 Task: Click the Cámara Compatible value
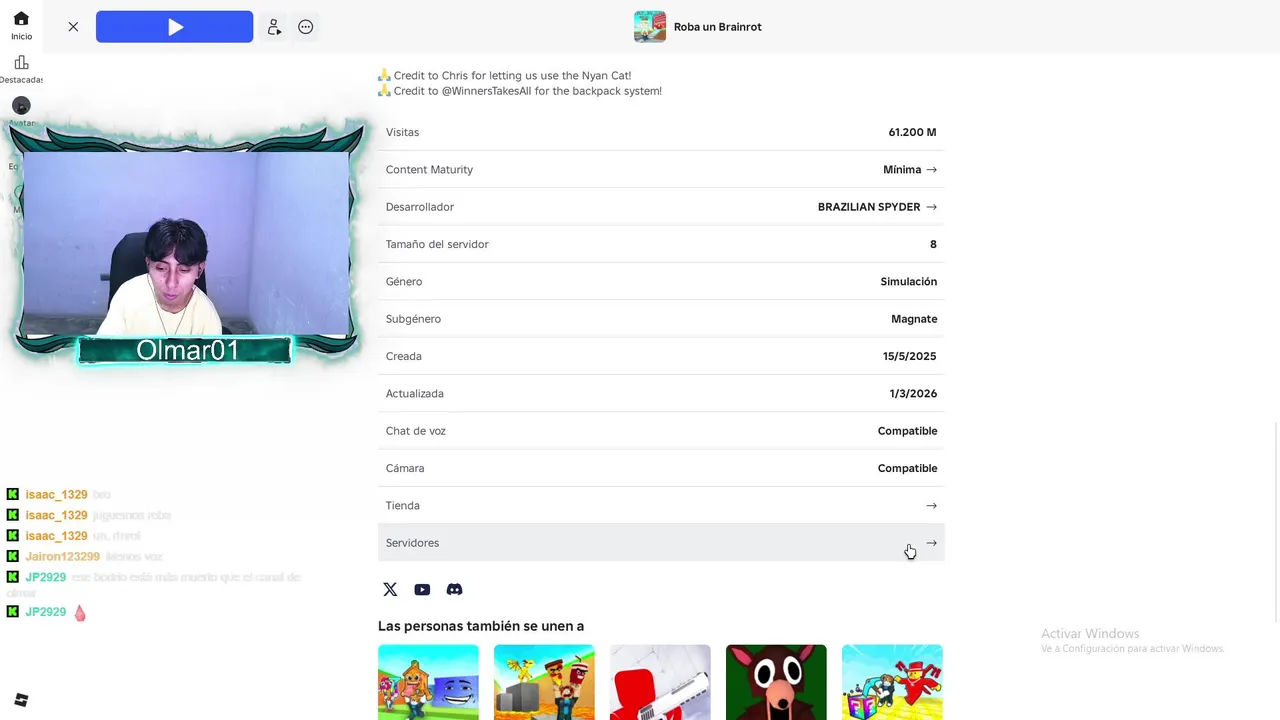coord(907,468)
